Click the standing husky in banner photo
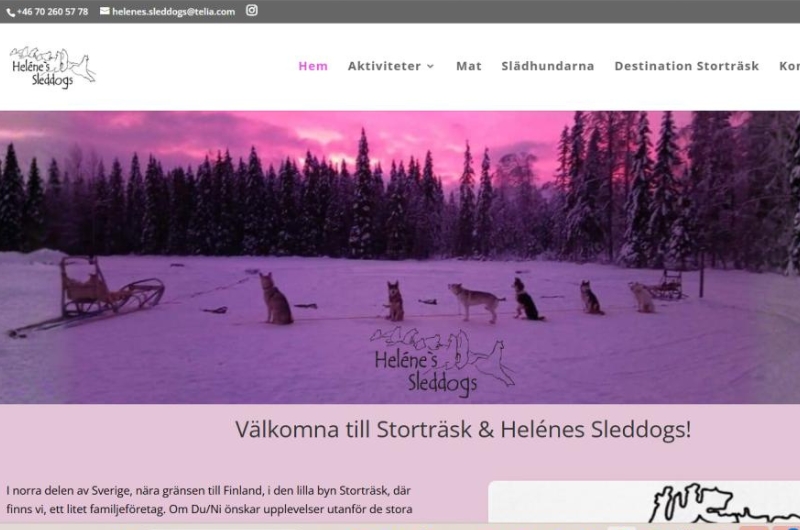 (x=476, y=301)
